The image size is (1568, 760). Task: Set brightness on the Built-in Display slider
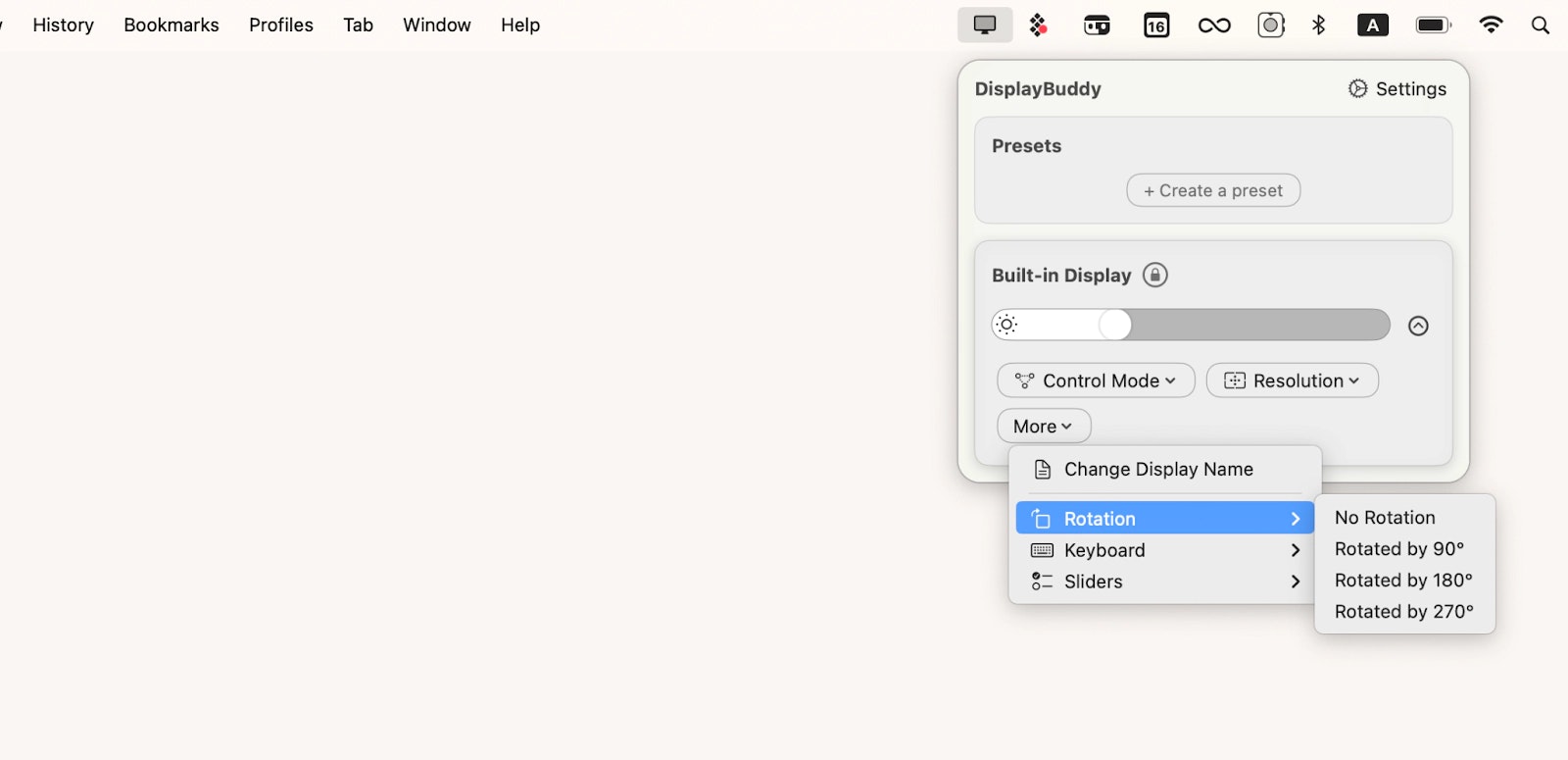[1191, 325]
